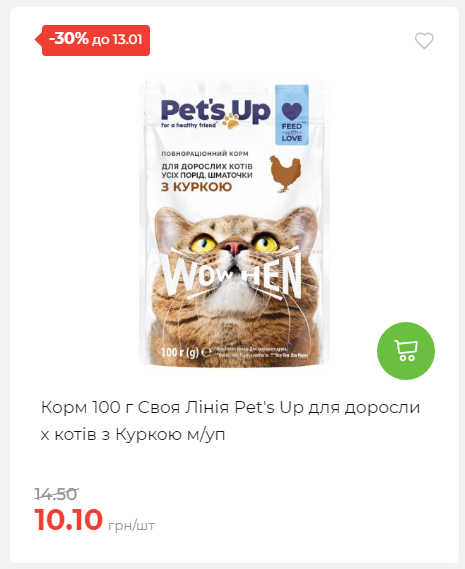465x569 pixels.
Task: Click the до 13.01 promo date text
Action: pos(117,40)
